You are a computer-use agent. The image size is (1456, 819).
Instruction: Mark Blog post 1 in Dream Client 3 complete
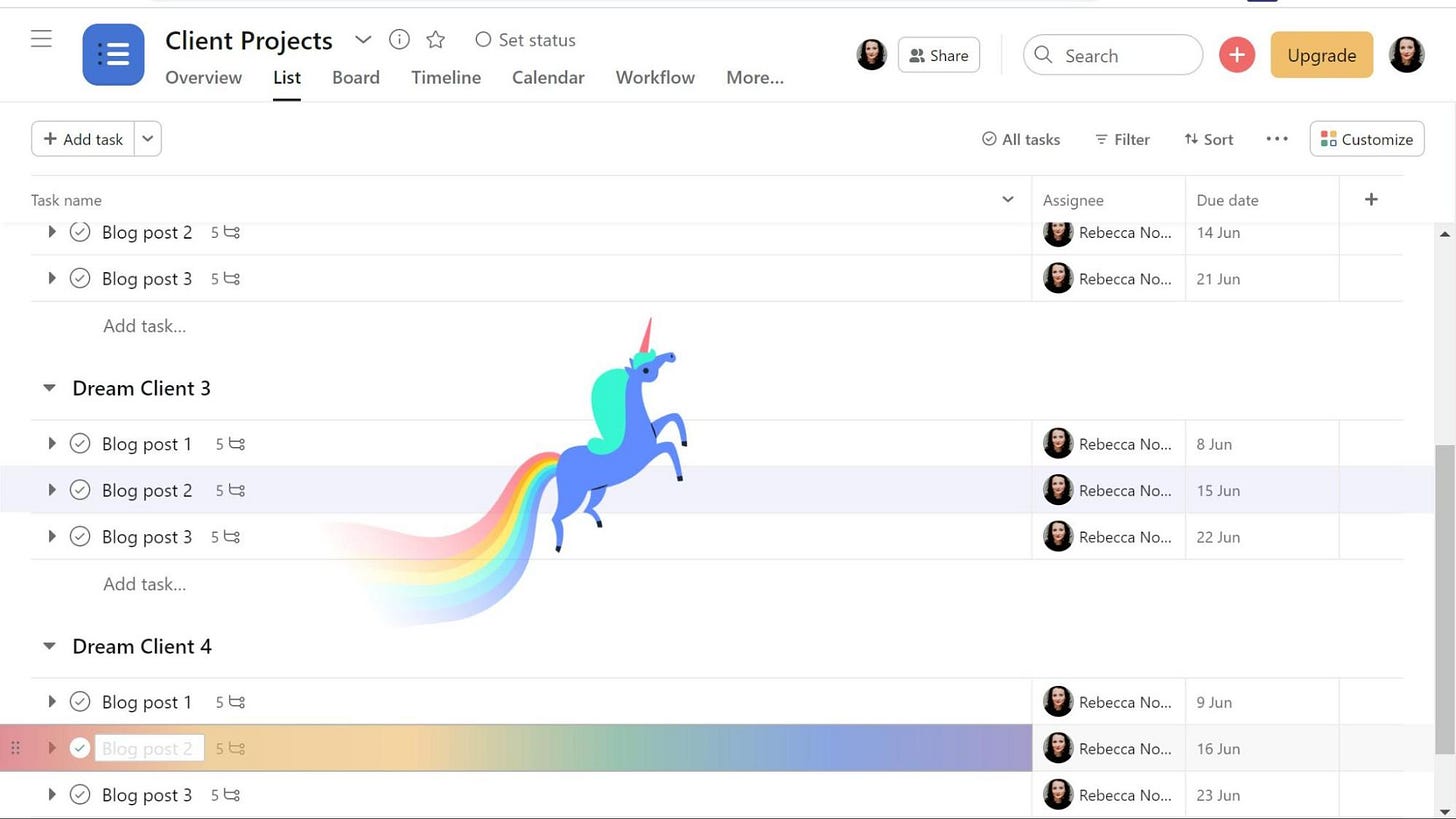(80, 443)
